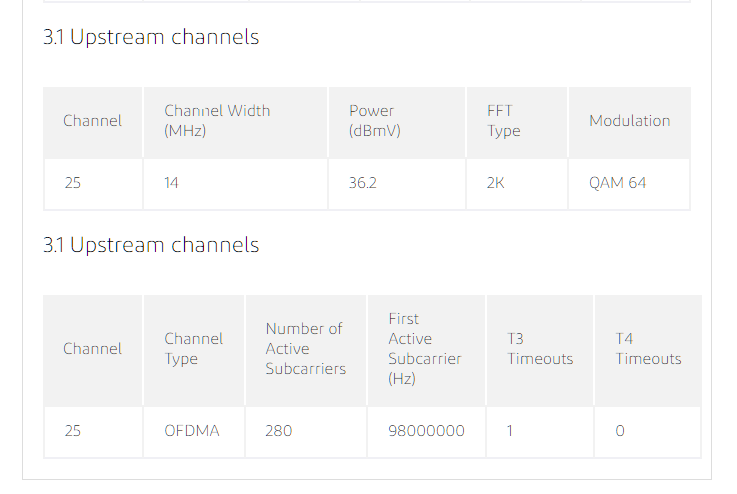Click the Channel Type column header
Screen dimensions: 737x494
pos(193,349)
